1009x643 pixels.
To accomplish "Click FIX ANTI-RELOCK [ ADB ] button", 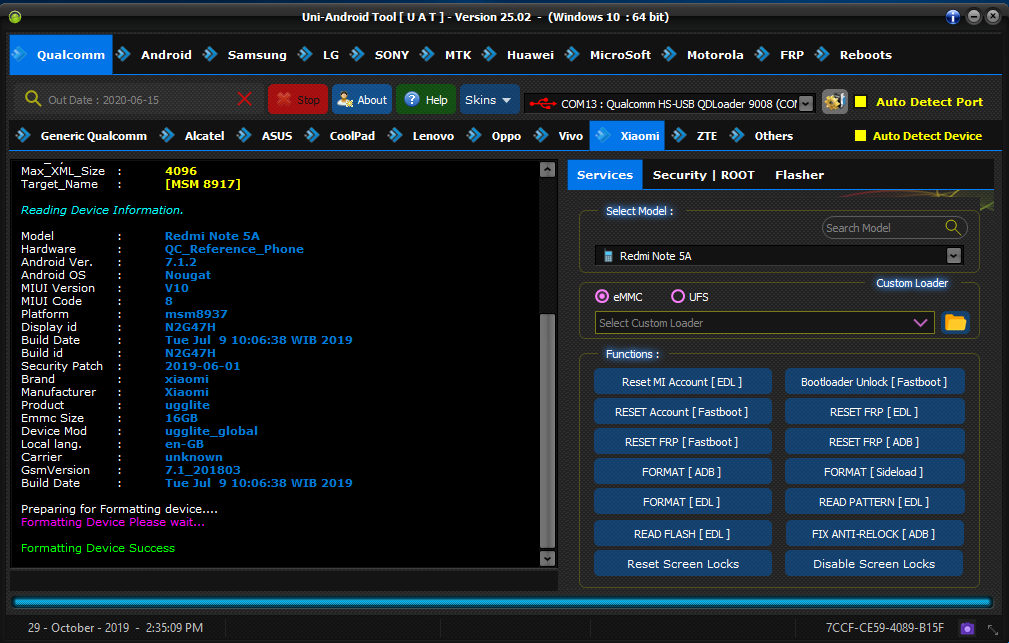I will (874, 534).
